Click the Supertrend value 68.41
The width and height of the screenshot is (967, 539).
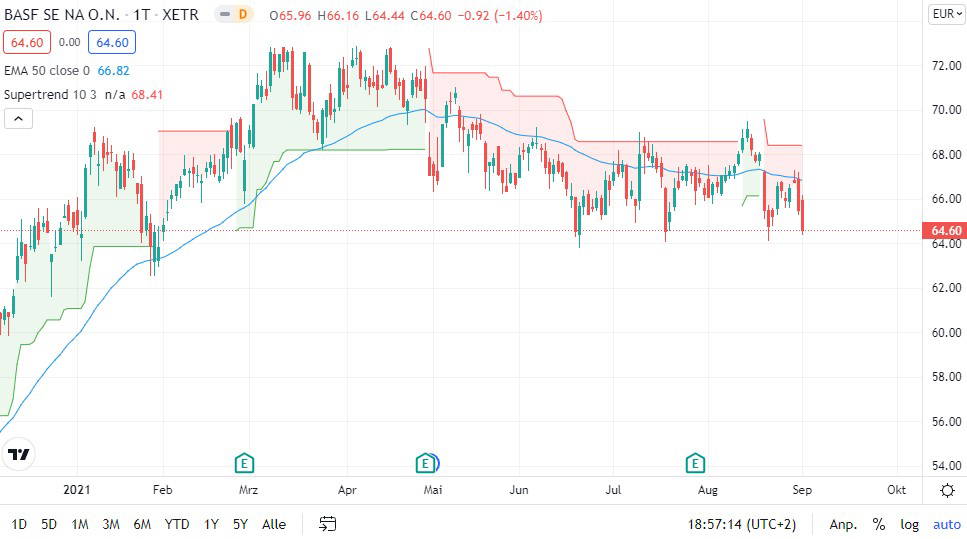[x=147, y=94]
